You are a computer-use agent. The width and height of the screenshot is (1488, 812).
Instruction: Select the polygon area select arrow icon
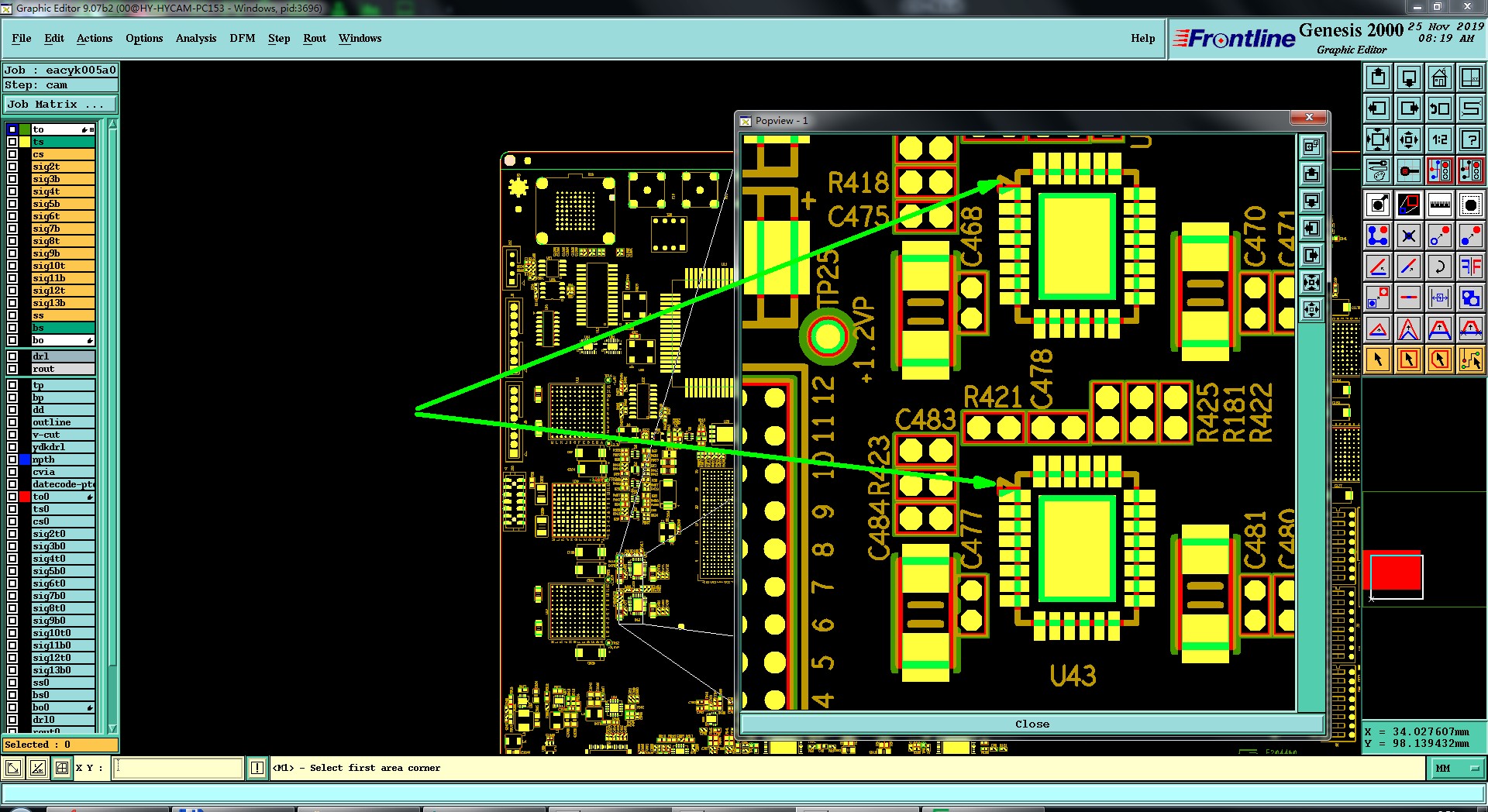click(x=1440, y=360)
